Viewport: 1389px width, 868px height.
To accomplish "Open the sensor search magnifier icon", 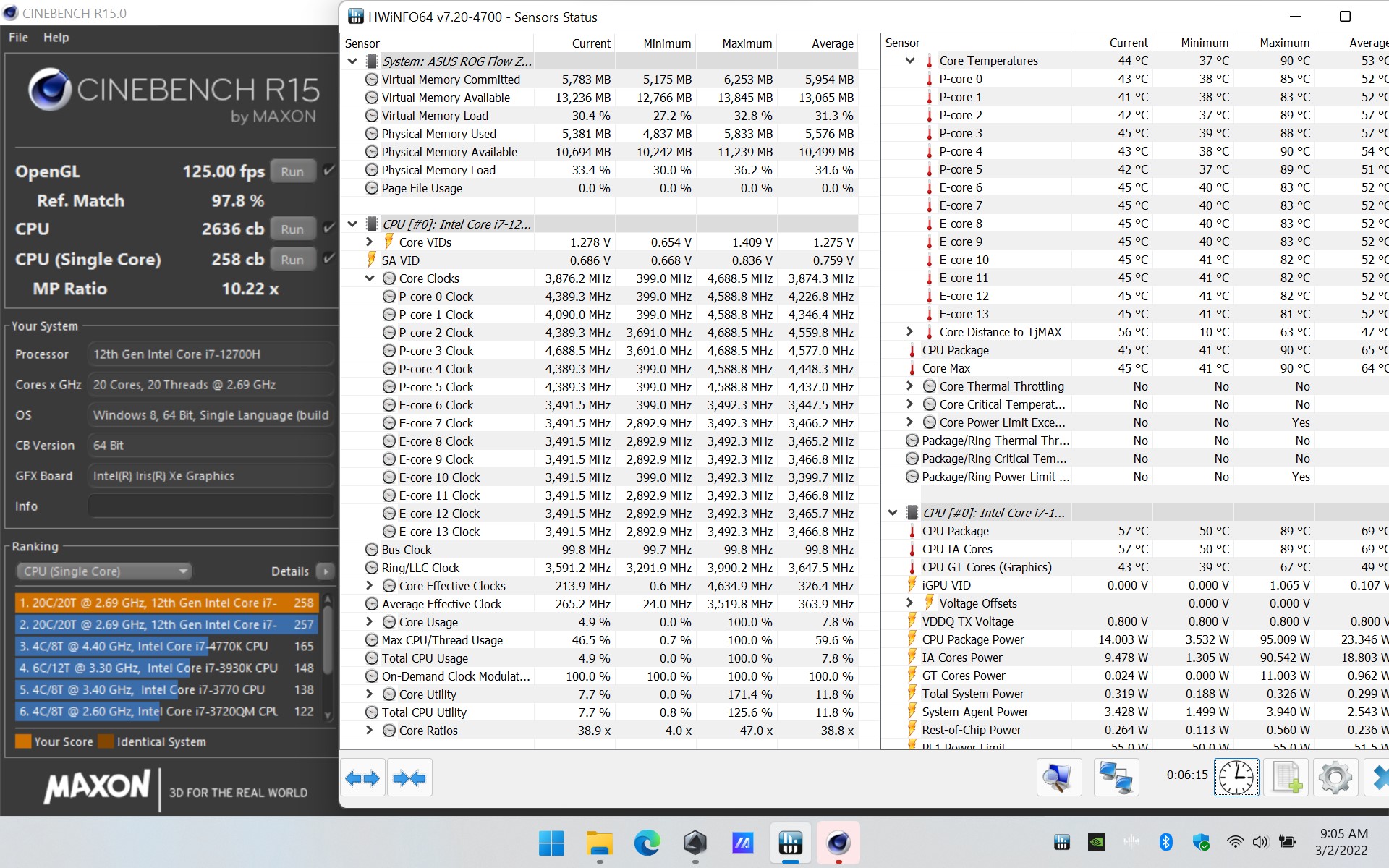I will click(x=1058, y=778).
